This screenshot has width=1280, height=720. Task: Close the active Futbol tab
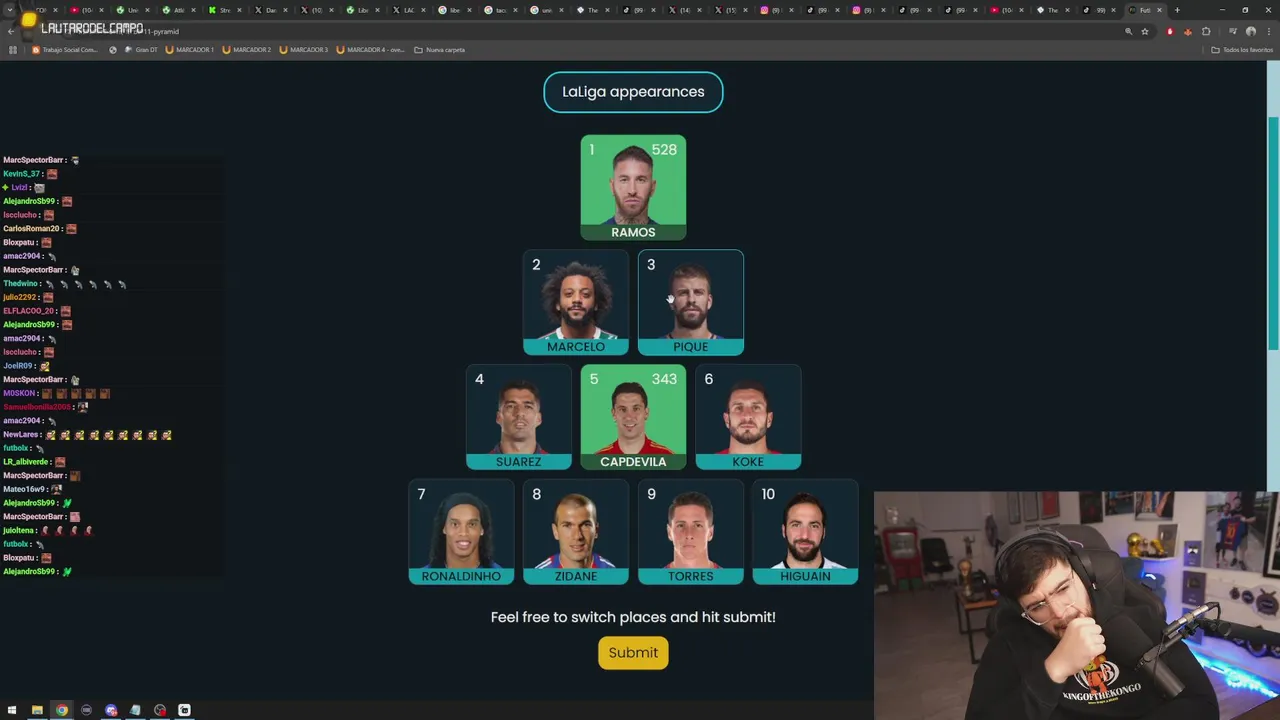coord(1160,10)
